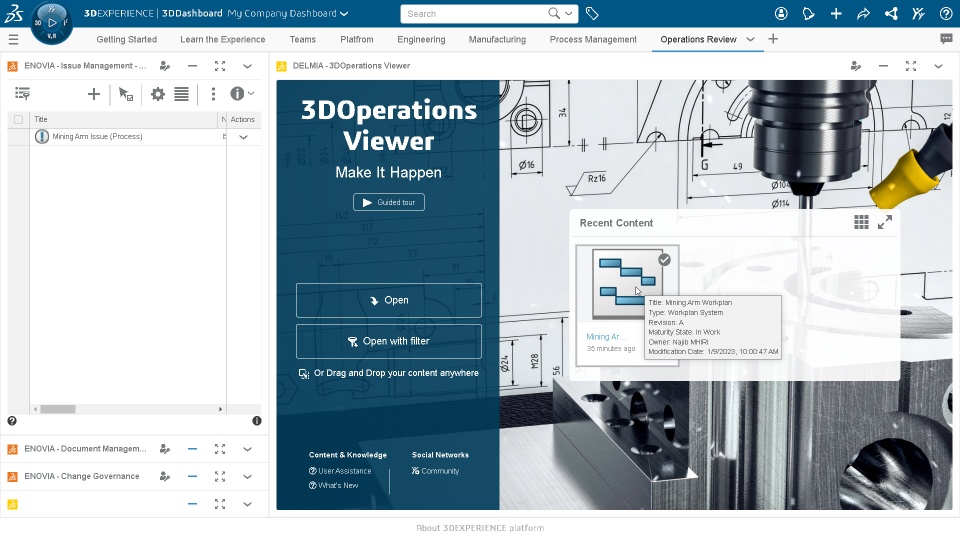Click the Open button

point(389,300)
